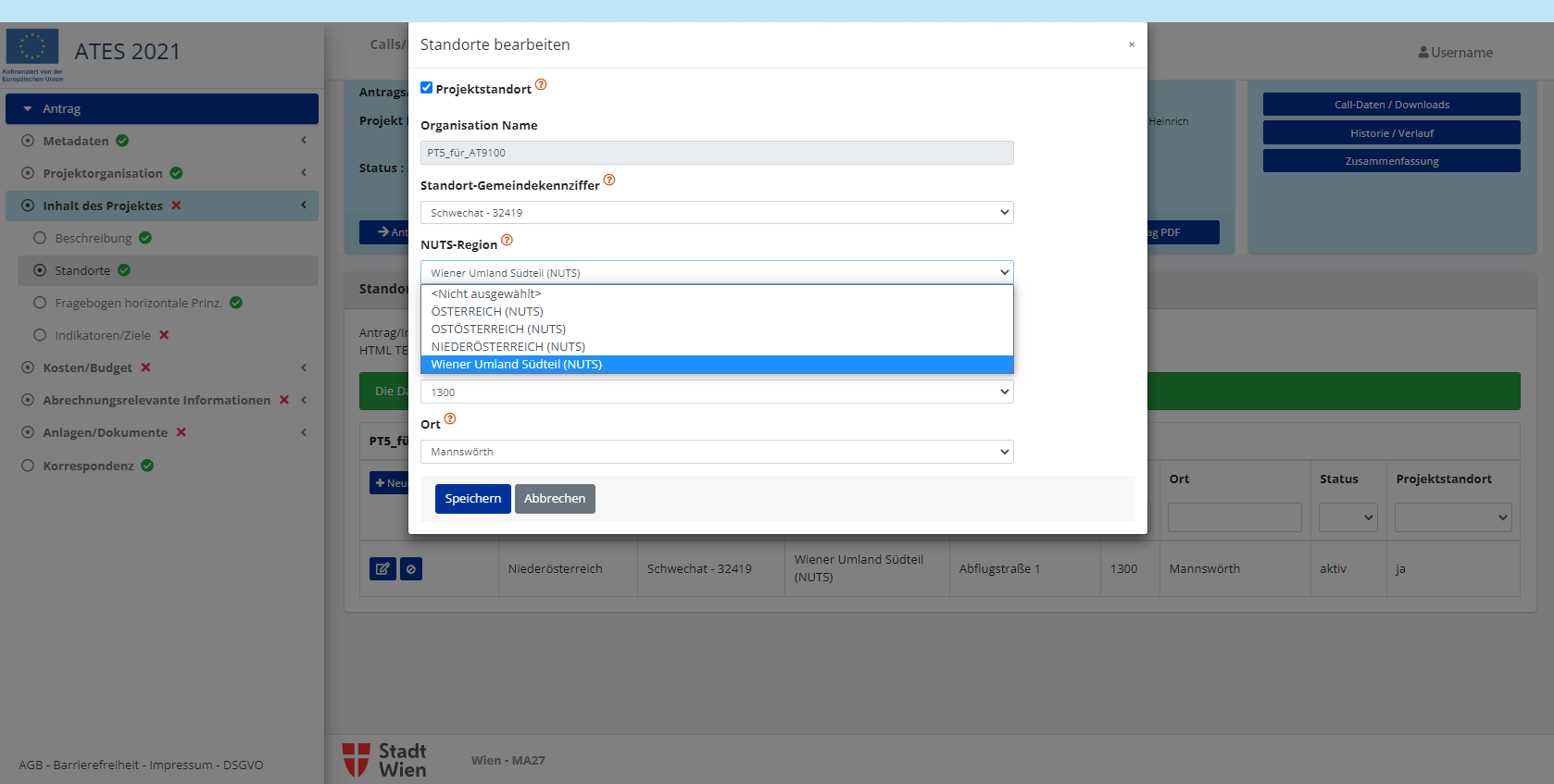Select the Standorte radio item in sidebar
The width and height of the screenshot is (1554, 784).
point(40,270)
